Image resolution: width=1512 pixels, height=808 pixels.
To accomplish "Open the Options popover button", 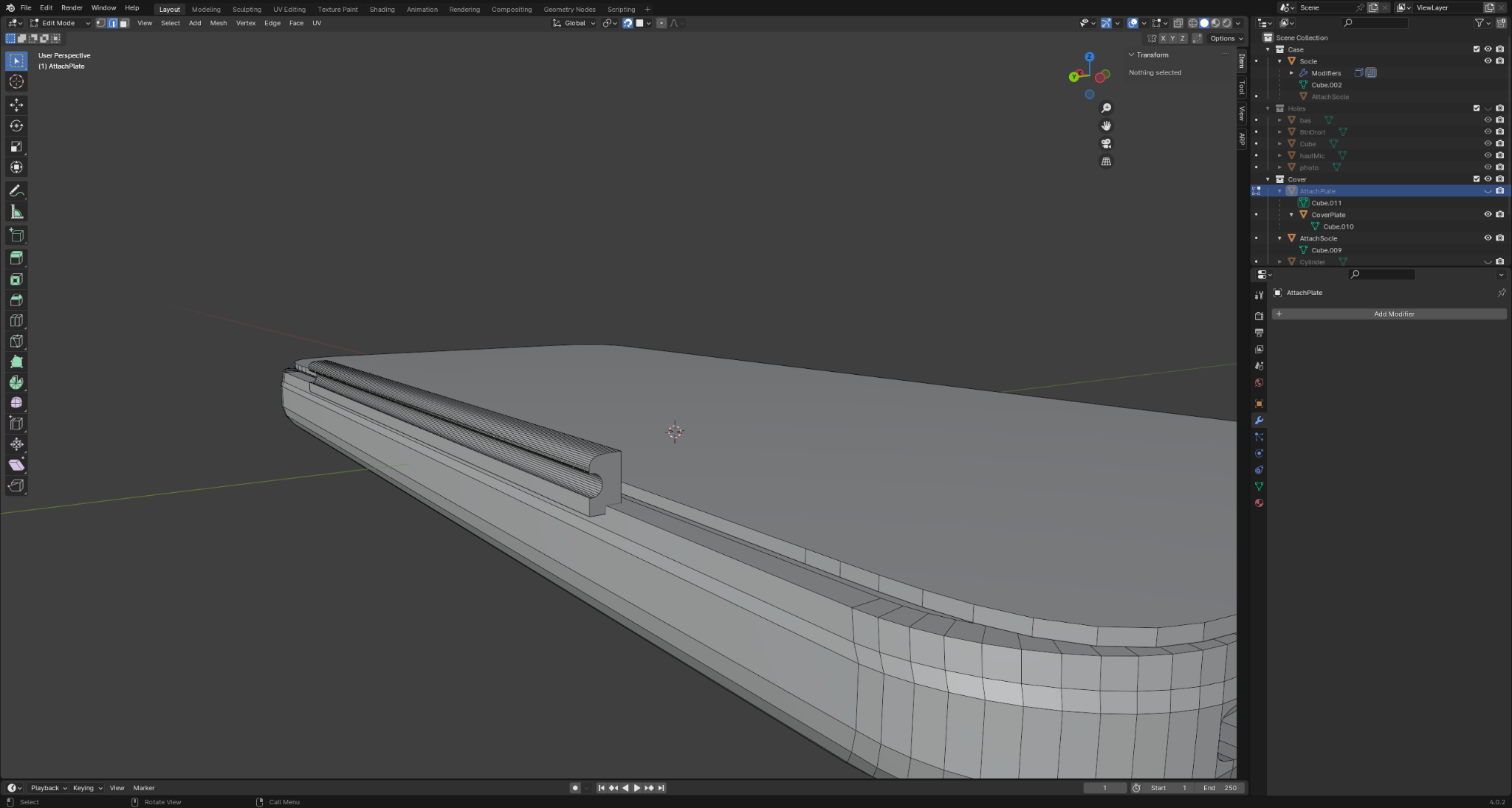I will point(1226,38).
